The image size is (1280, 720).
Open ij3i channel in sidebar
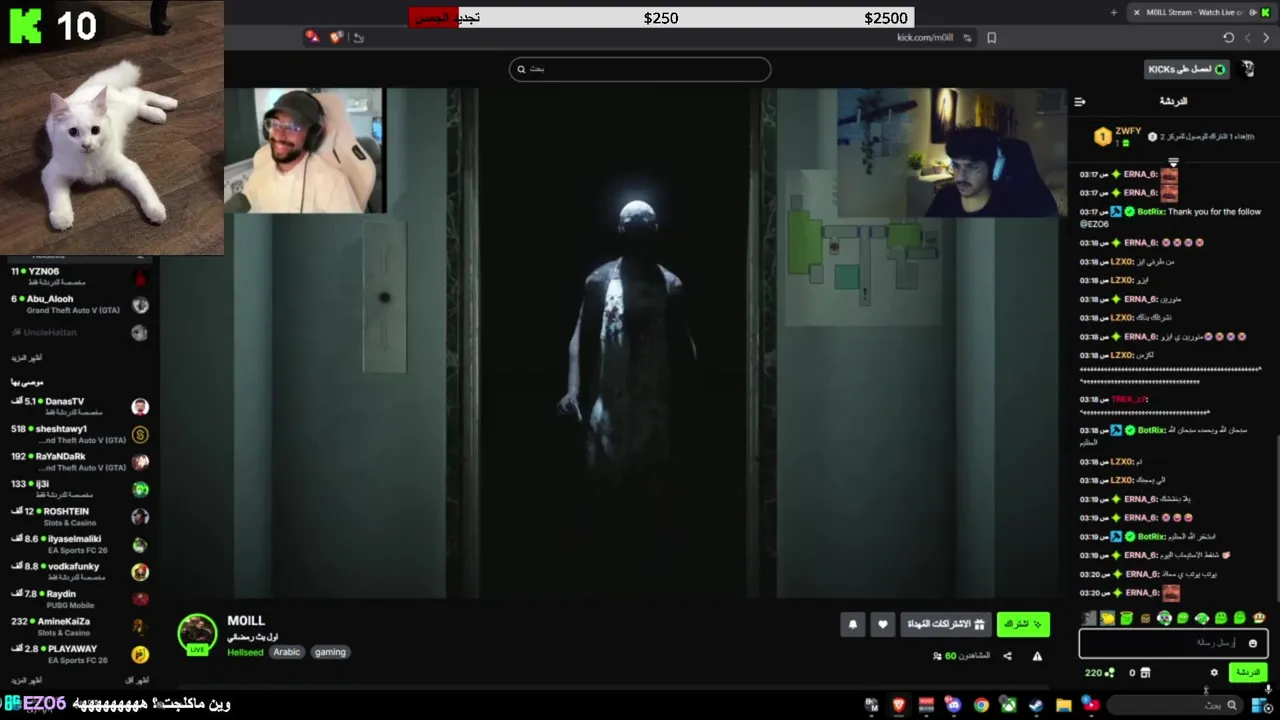pyautogui.click(x=80, y=489)
